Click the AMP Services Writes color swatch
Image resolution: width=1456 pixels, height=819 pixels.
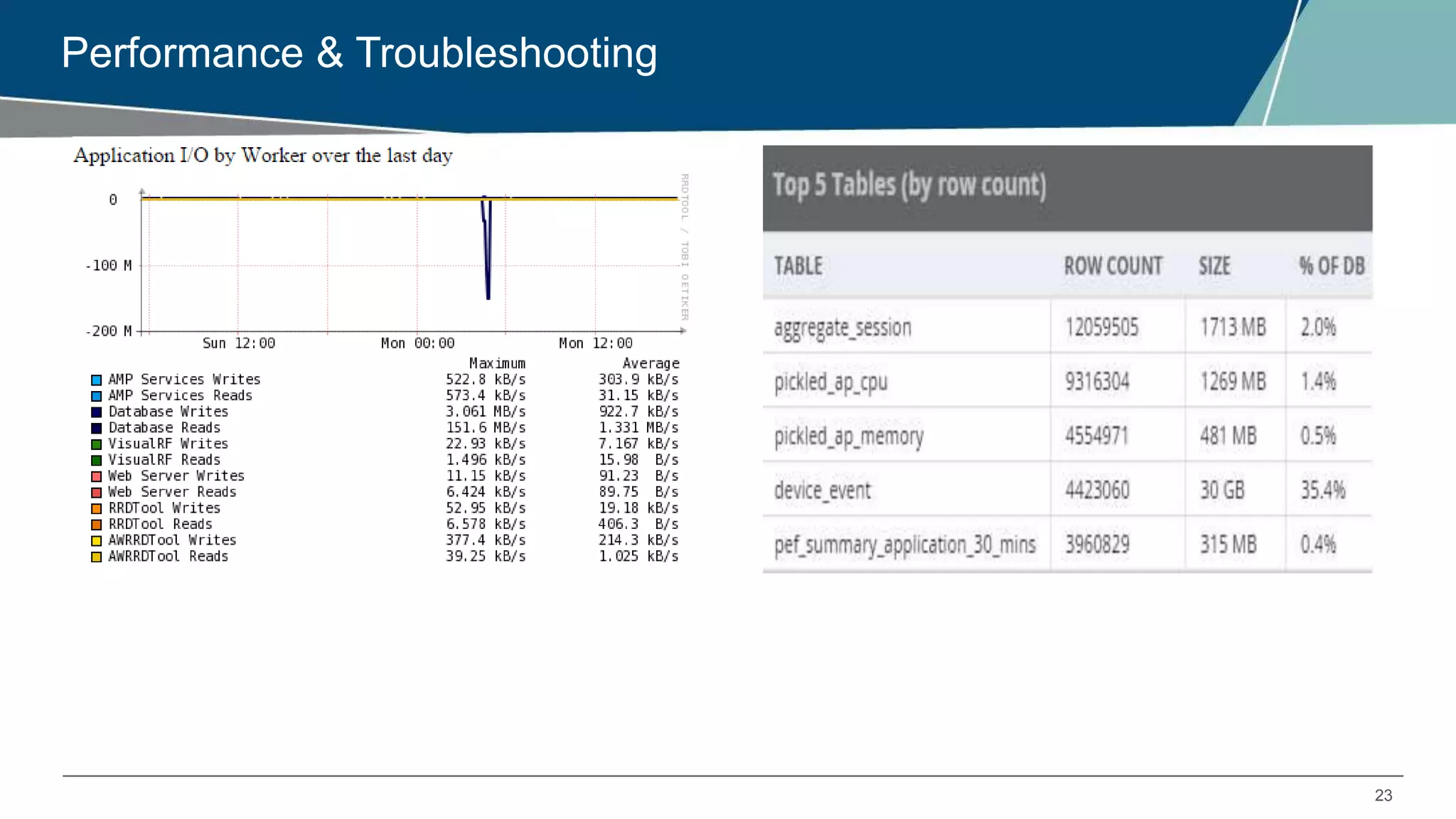(x=96, y=380)
